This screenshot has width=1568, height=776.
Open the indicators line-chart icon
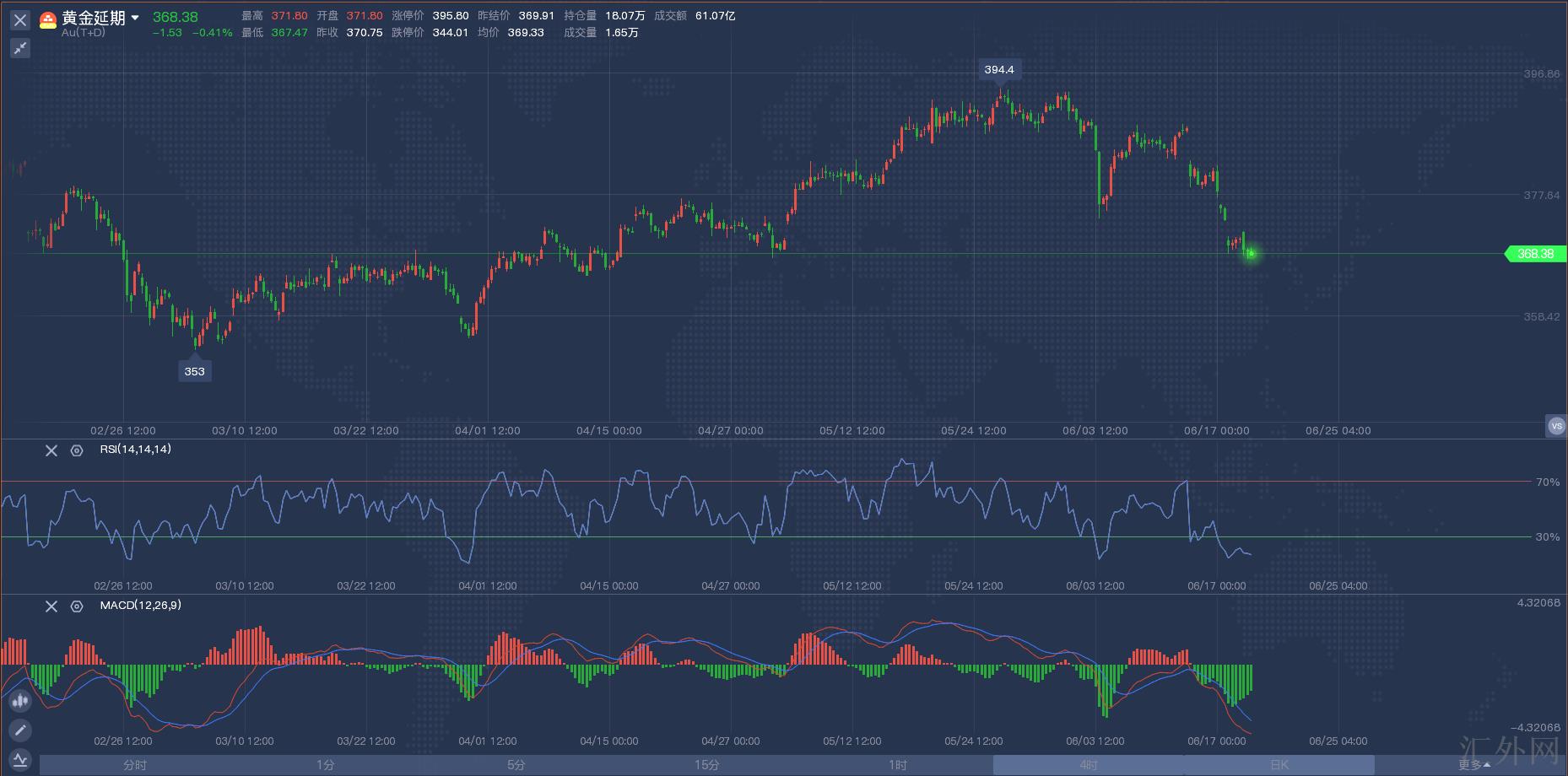[x=20, y=759]
